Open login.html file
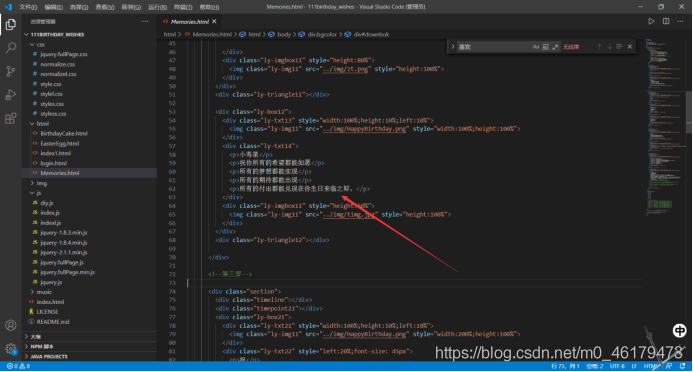 click(x=53, y=163)
